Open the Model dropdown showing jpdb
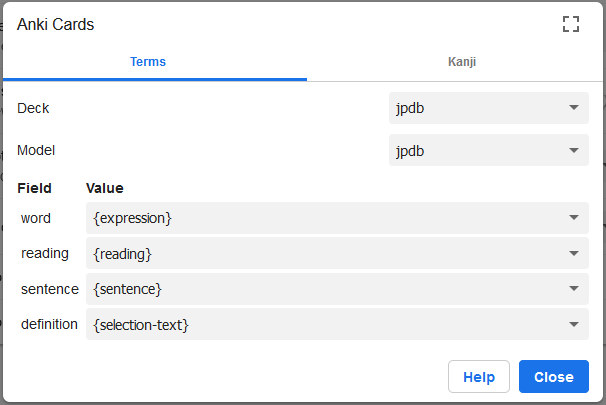 click(489, 150)
